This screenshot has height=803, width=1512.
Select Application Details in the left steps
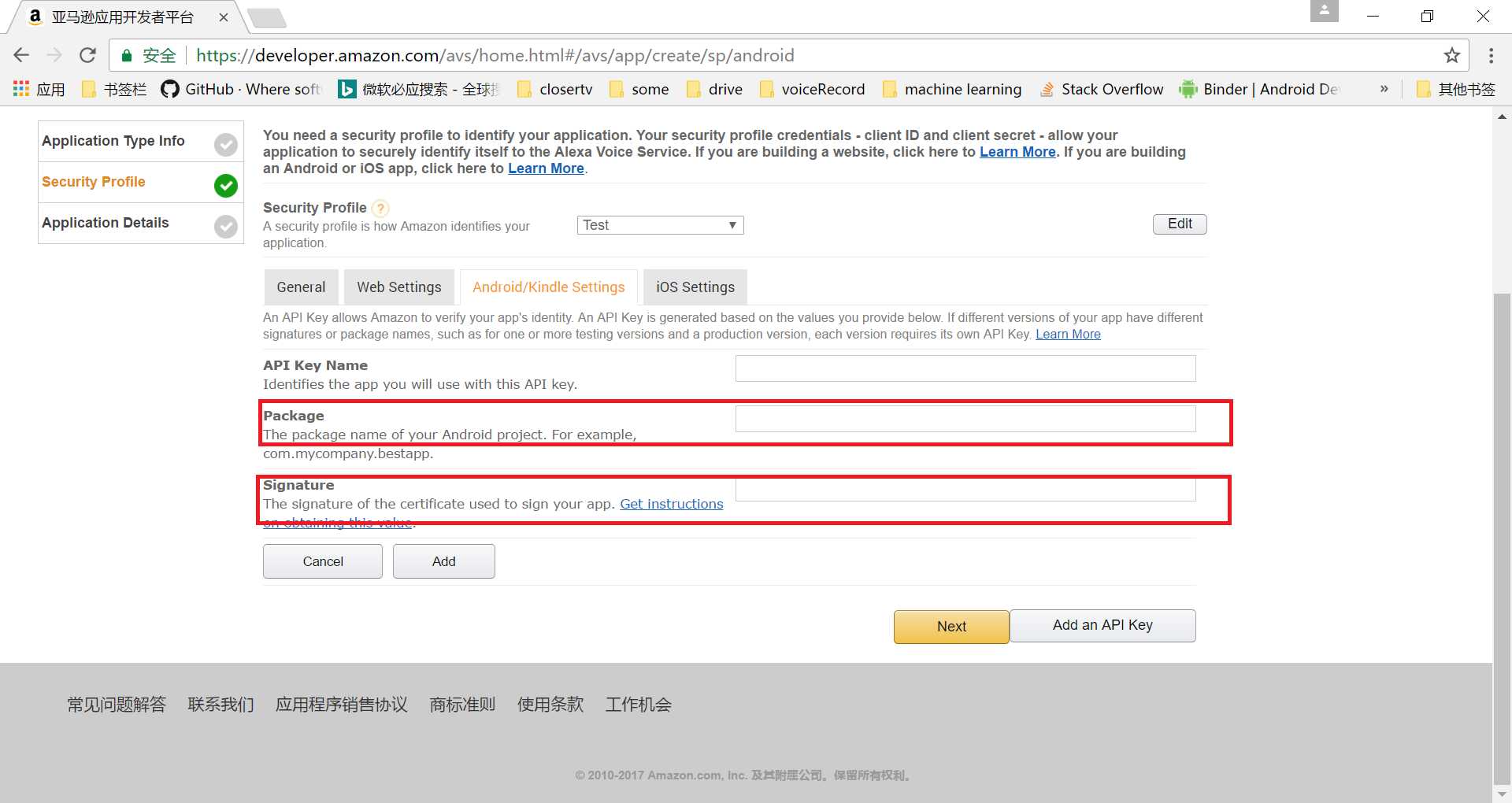(x=106, y=223)
